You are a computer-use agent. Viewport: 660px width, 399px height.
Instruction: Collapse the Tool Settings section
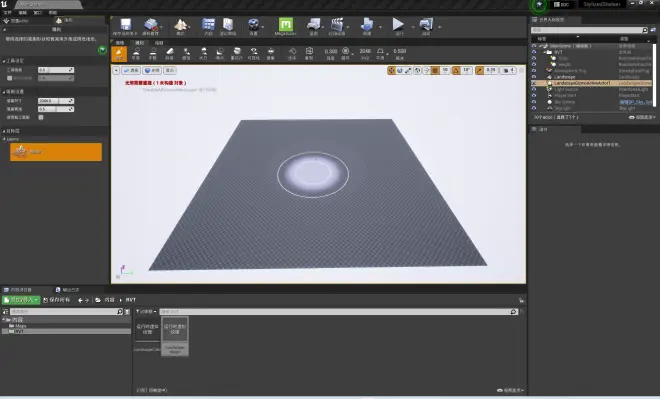click(x=4, y=61)
